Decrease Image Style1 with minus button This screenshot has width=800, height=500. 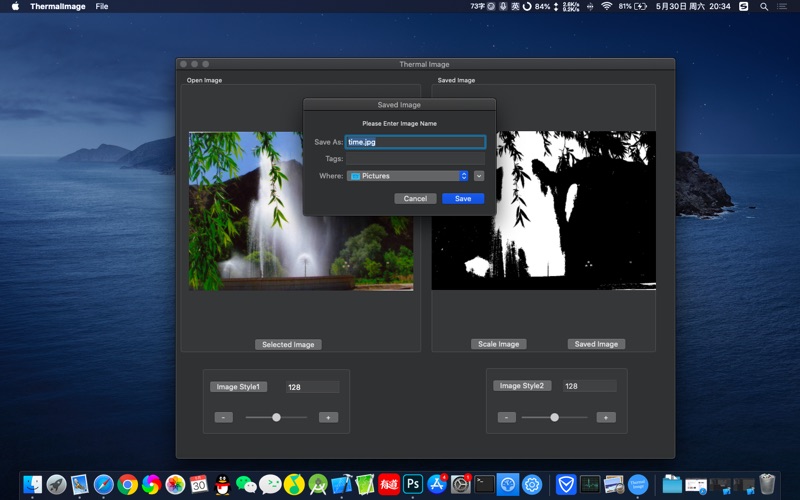(x=223, y=417)
